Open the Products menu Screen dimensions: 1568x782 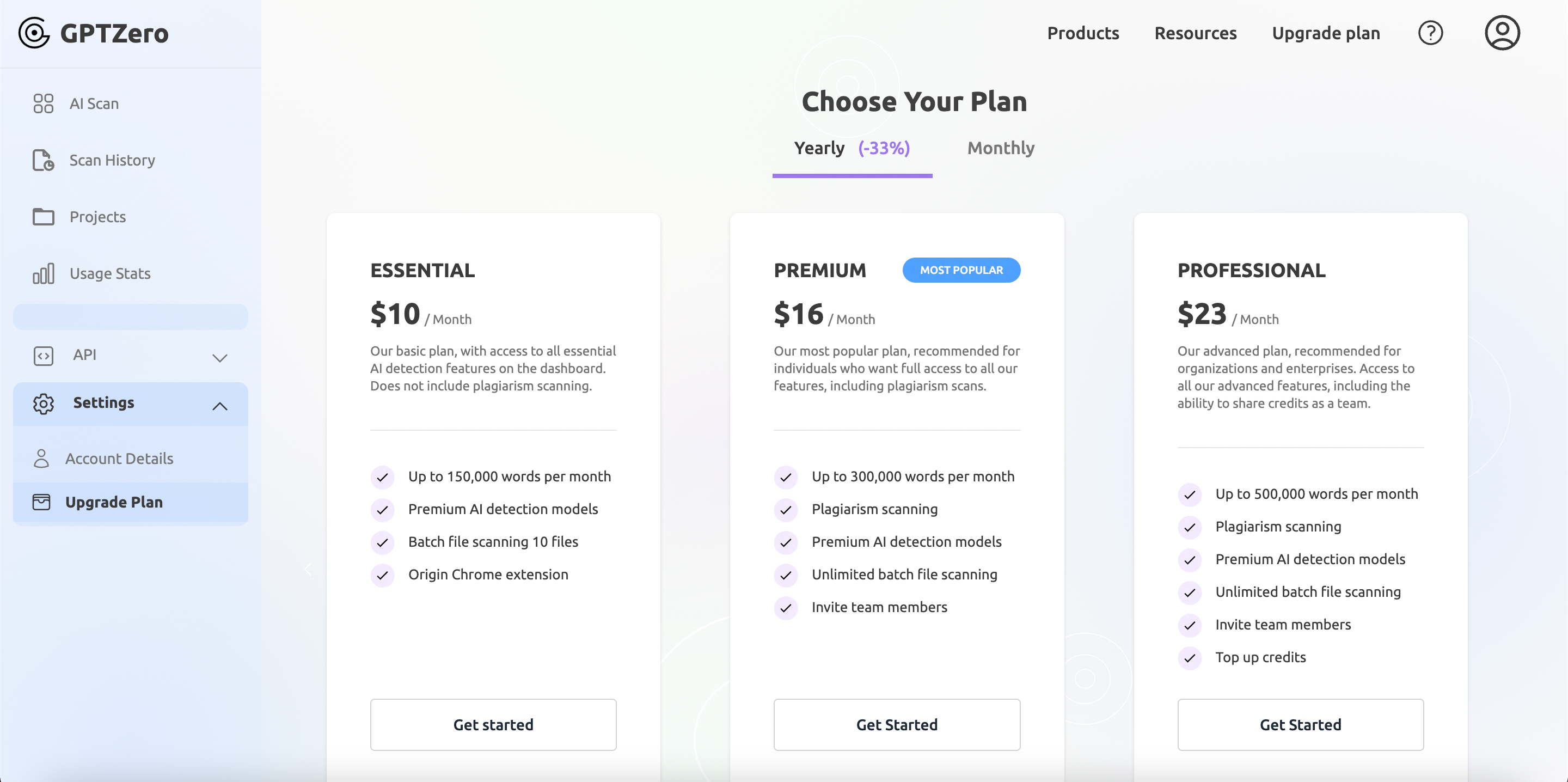(1083, 33)
